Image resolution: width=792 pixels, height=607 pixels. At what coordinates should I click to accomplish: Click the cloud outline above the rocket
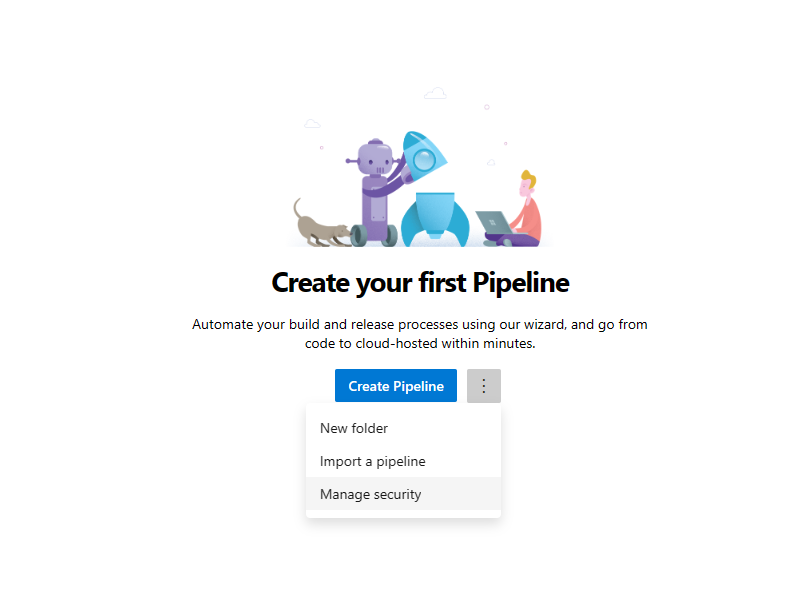point(435,94)
